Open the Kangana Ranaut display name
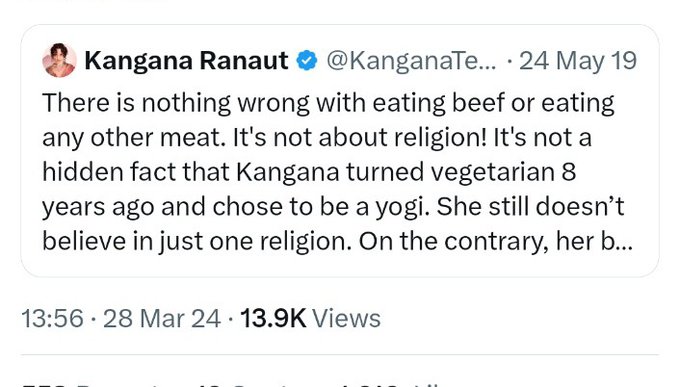The height and width of the screenshot is (387, 680). 186,60
